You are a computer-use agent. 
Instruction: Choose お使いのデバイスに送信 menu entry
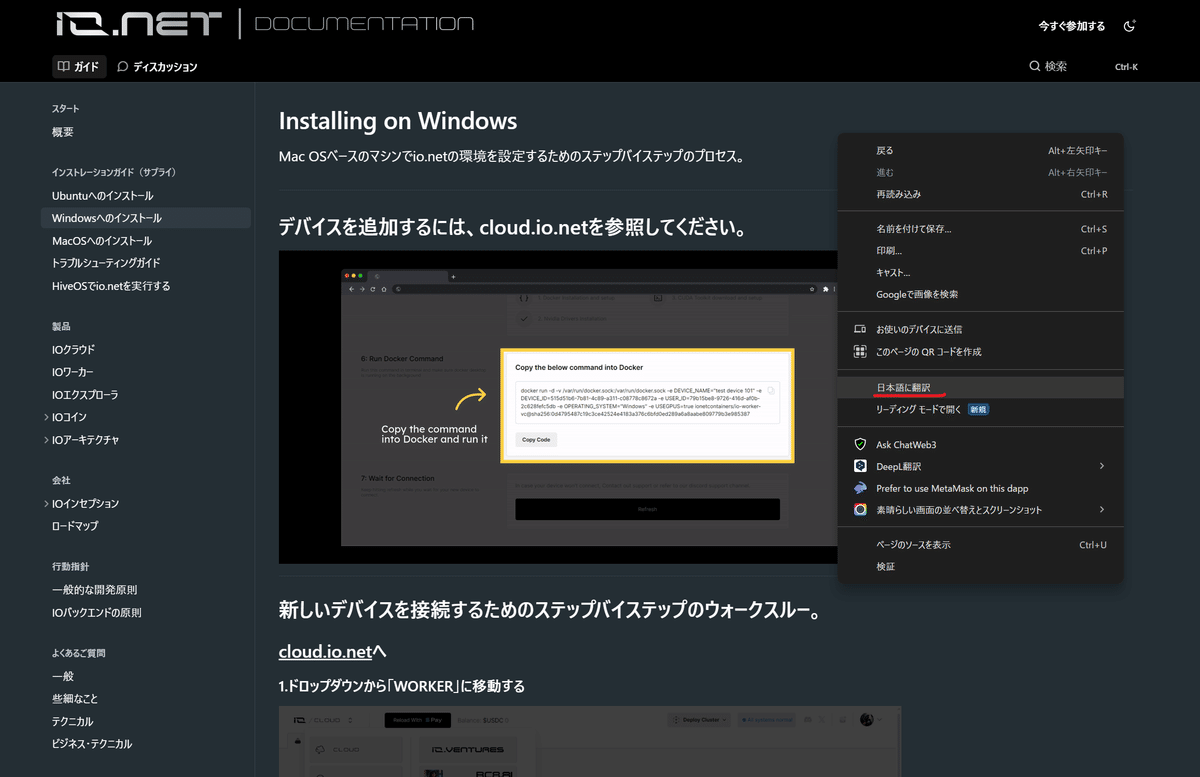click(x=980, y=329)
